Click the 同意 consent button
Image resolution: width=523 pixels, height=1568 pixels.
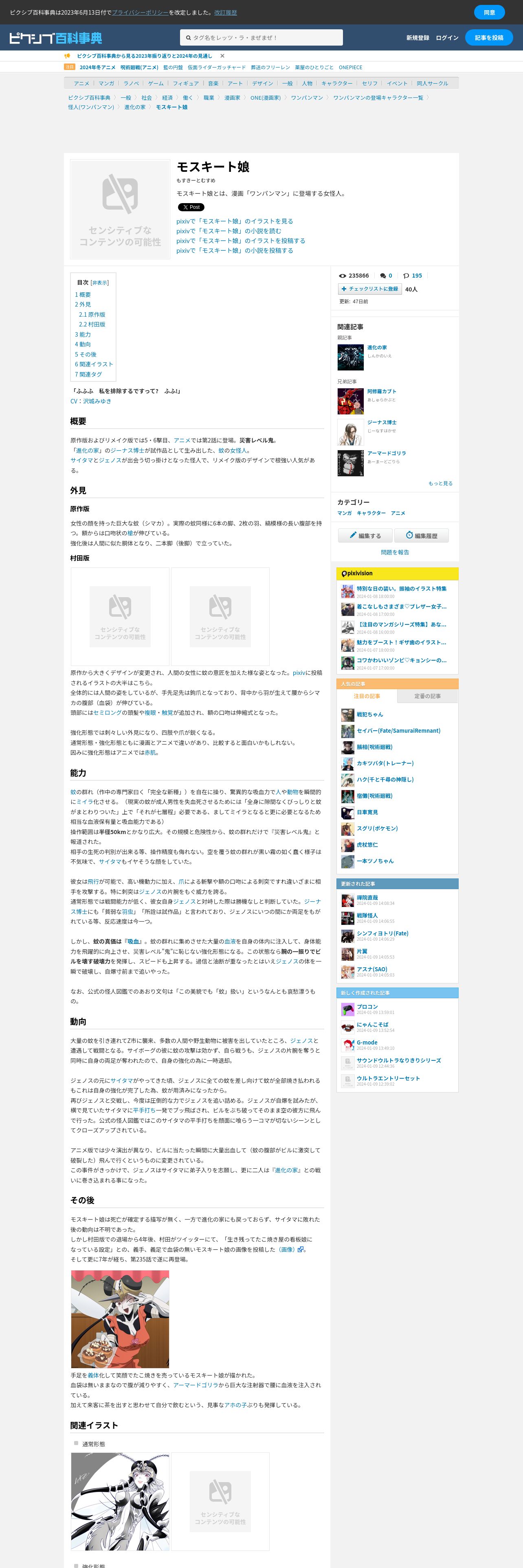pos(490,12)
